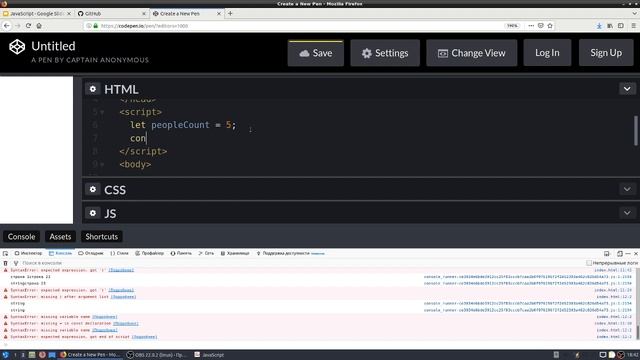
Task: Open HTML editor settings gear
Action: coord(93,89)
